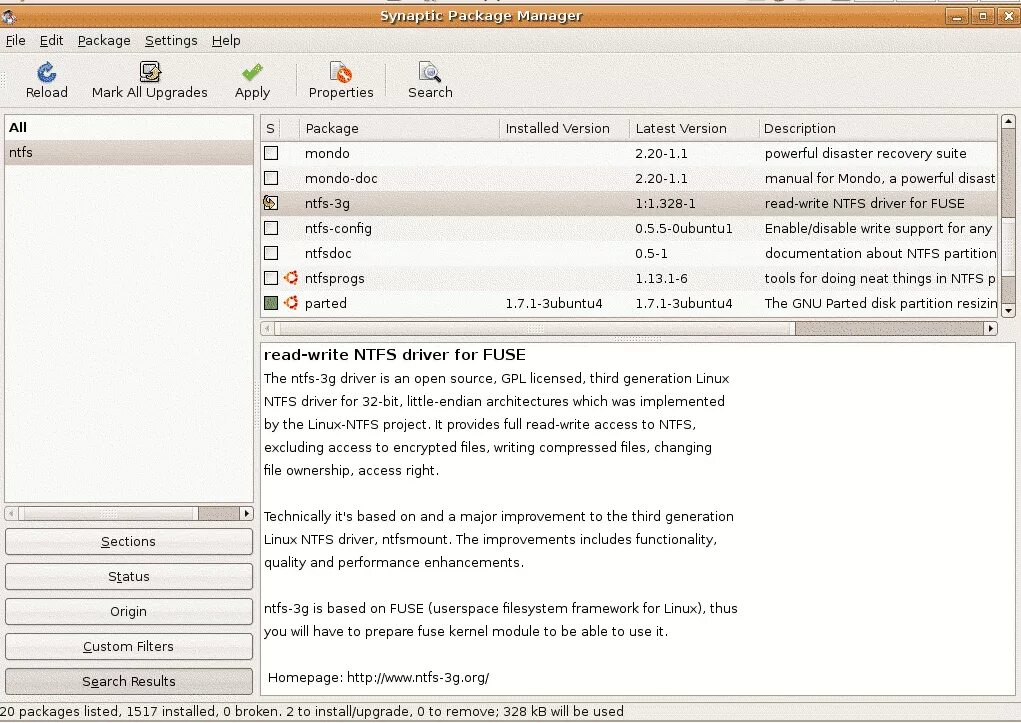The width and height of the screenshot is (1021, 723).
Task: Click the Homepage URL www.ntfs-3g.org
Action: (x=418, y=677)
